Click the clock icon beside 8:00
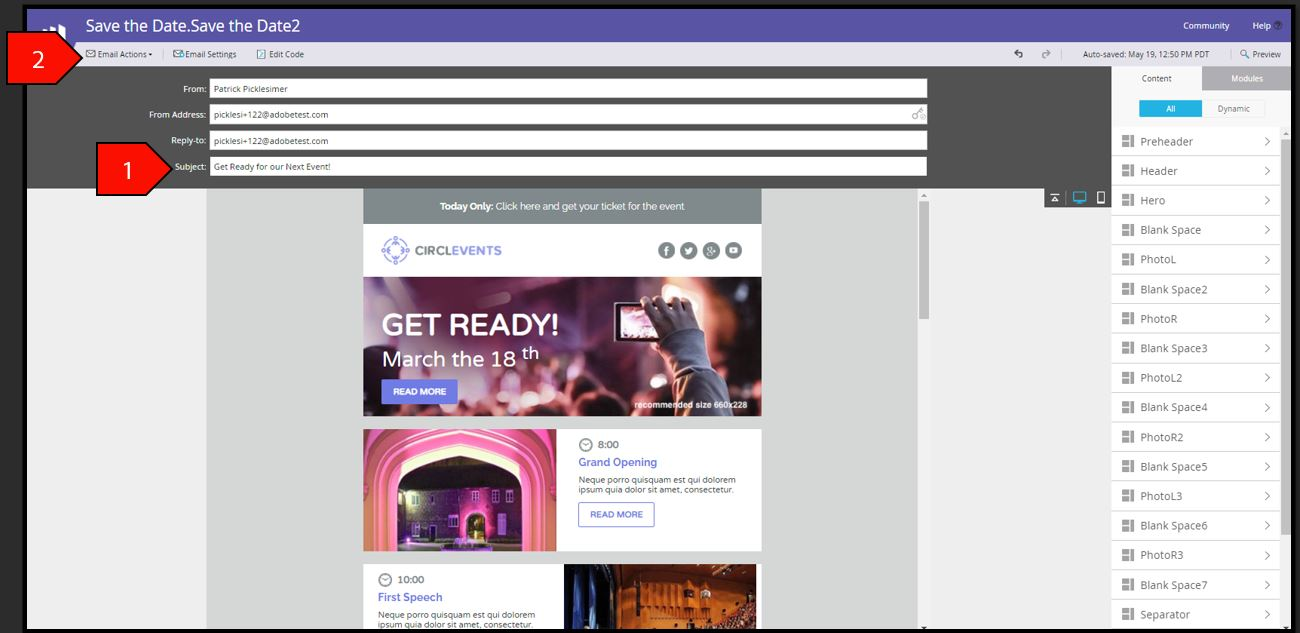The height and width of the screenshot is (633, 1300). tap(586, 445)
